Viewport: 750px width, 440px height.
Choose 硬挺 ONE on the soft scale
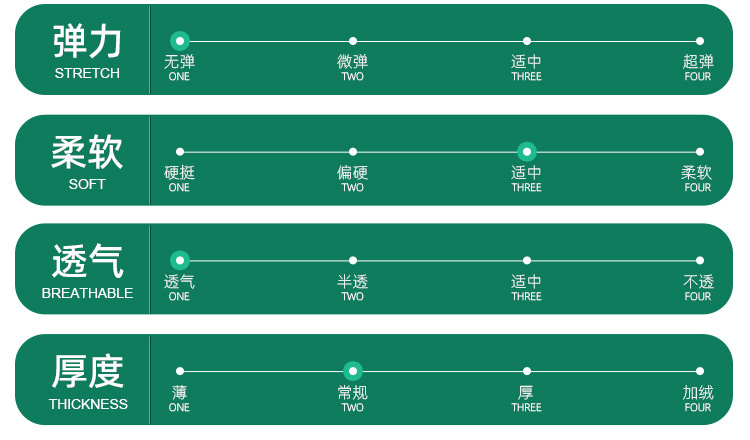(180, 152)
